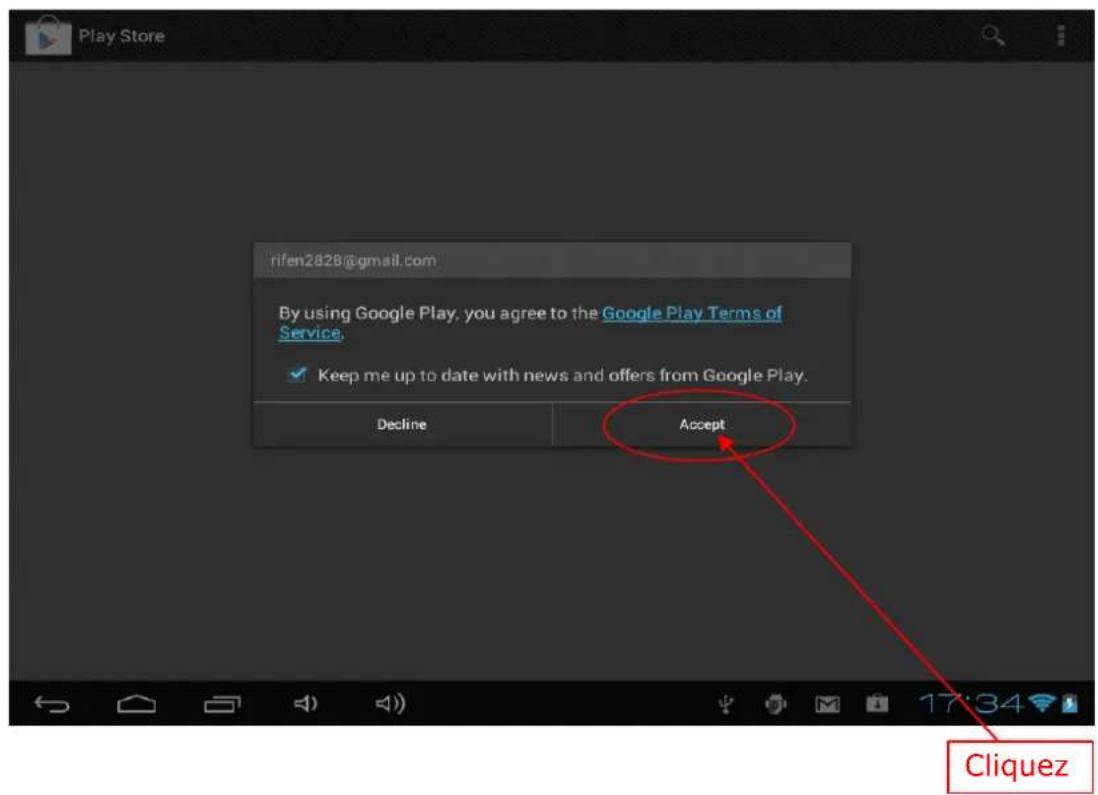The width and height of the screenshot is (1098, 795).
Task: Go to home screen via home icon
Action: [x=137, y=703]
